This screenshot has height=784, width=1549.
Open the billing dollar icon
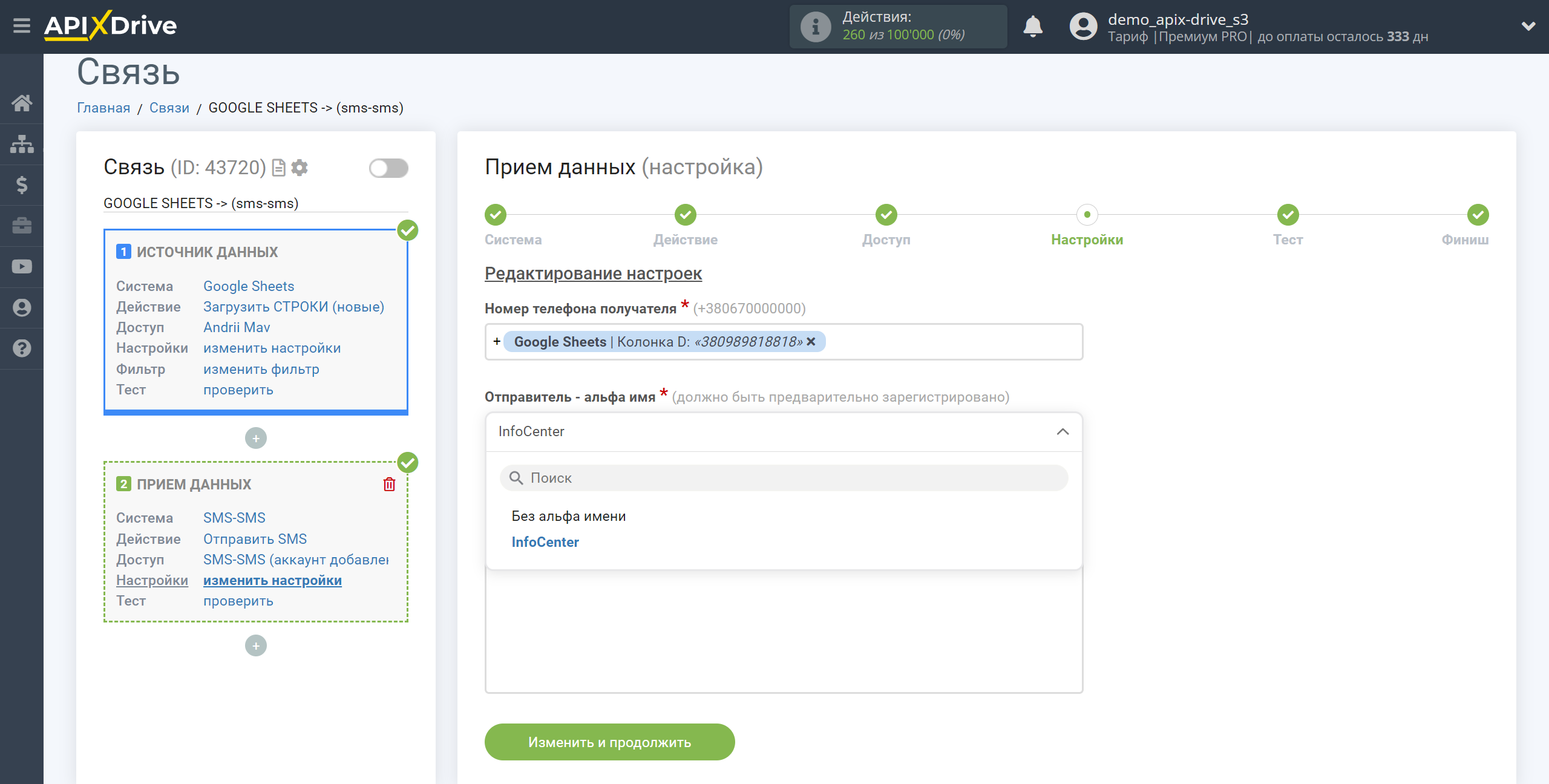click(x=22, y=185)
